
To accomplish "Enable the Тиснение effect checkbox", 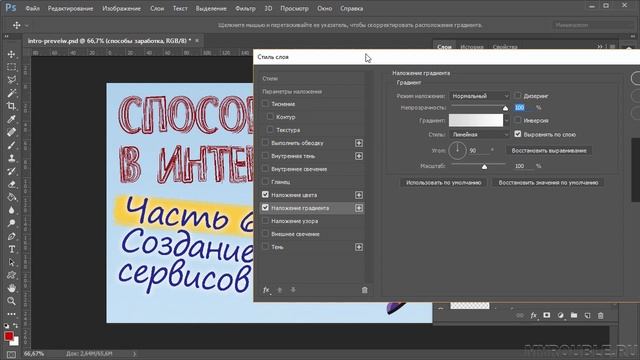I will [x=265, y=104].
